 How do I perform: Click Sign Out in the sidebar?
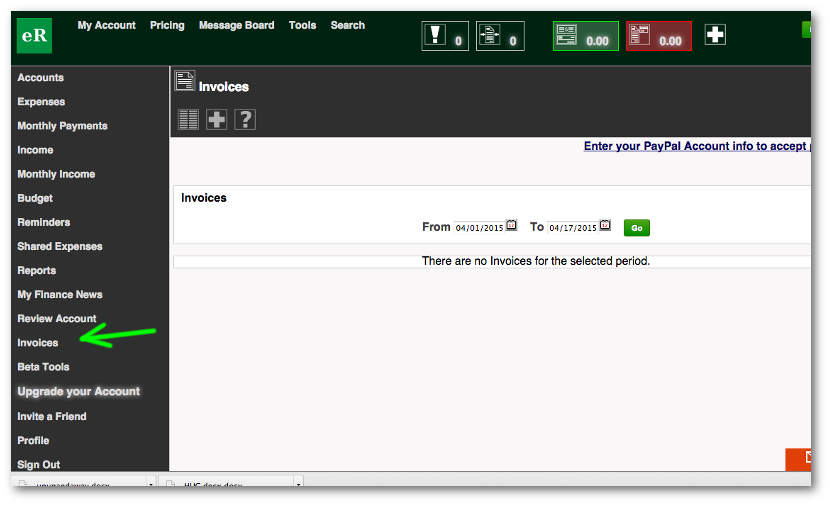[39, 464]
